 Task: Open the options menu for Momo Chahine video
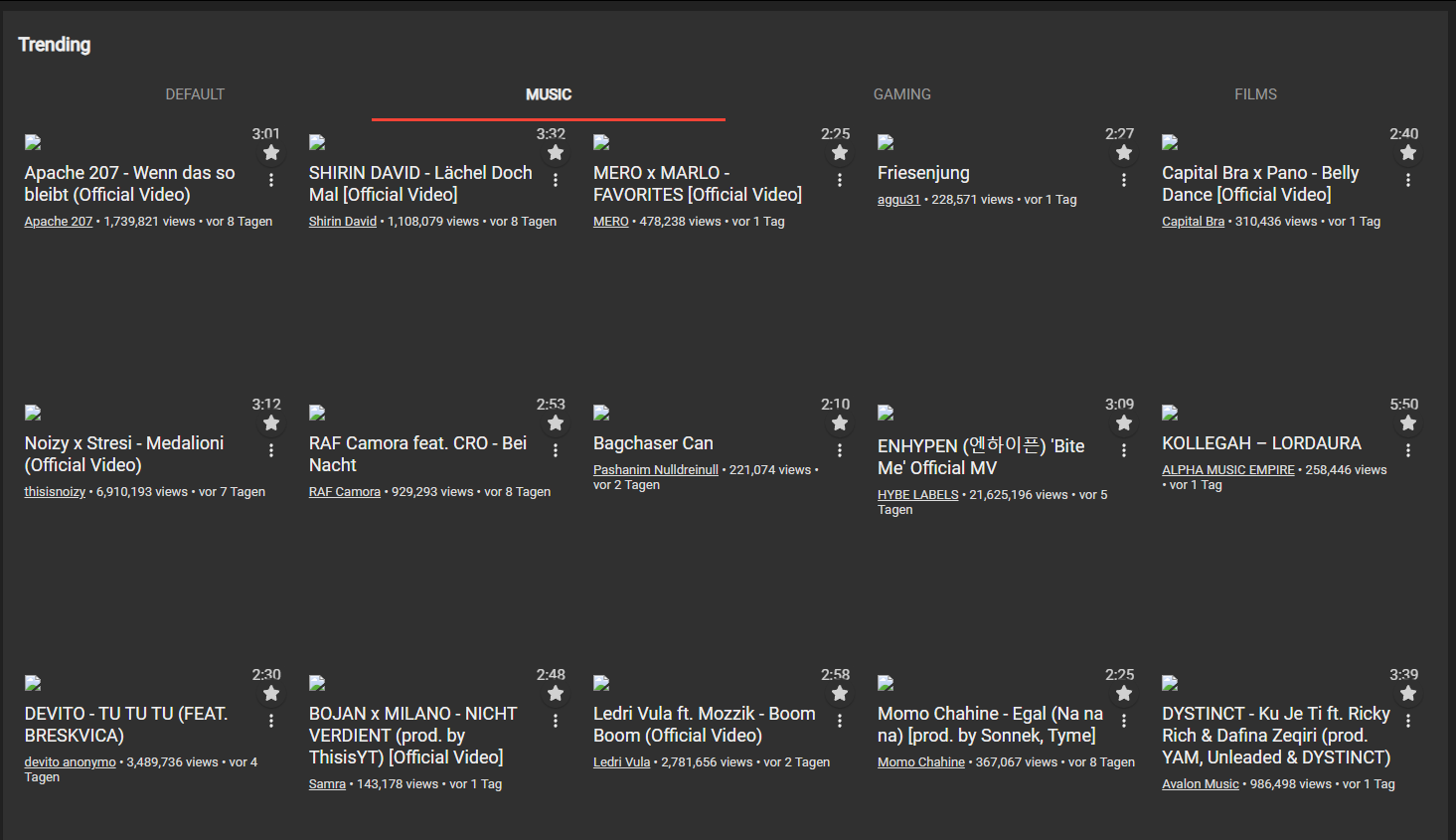pyautogui.click(x=1123, y=720)
